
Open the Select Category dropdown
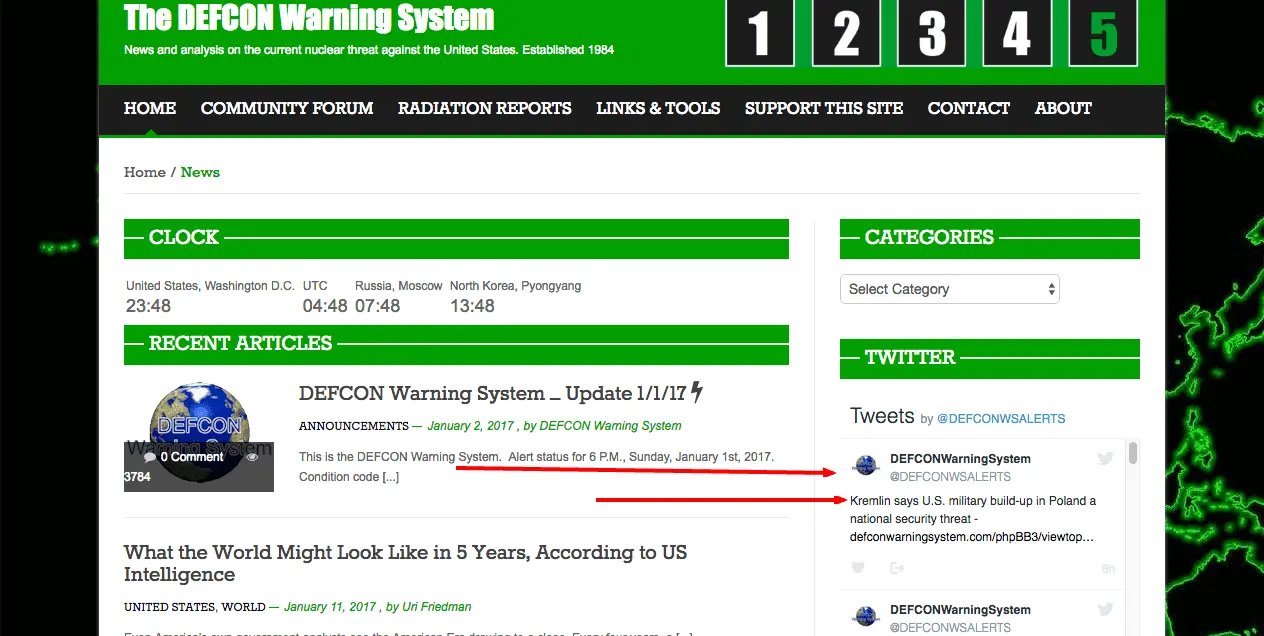click(949, 289)
